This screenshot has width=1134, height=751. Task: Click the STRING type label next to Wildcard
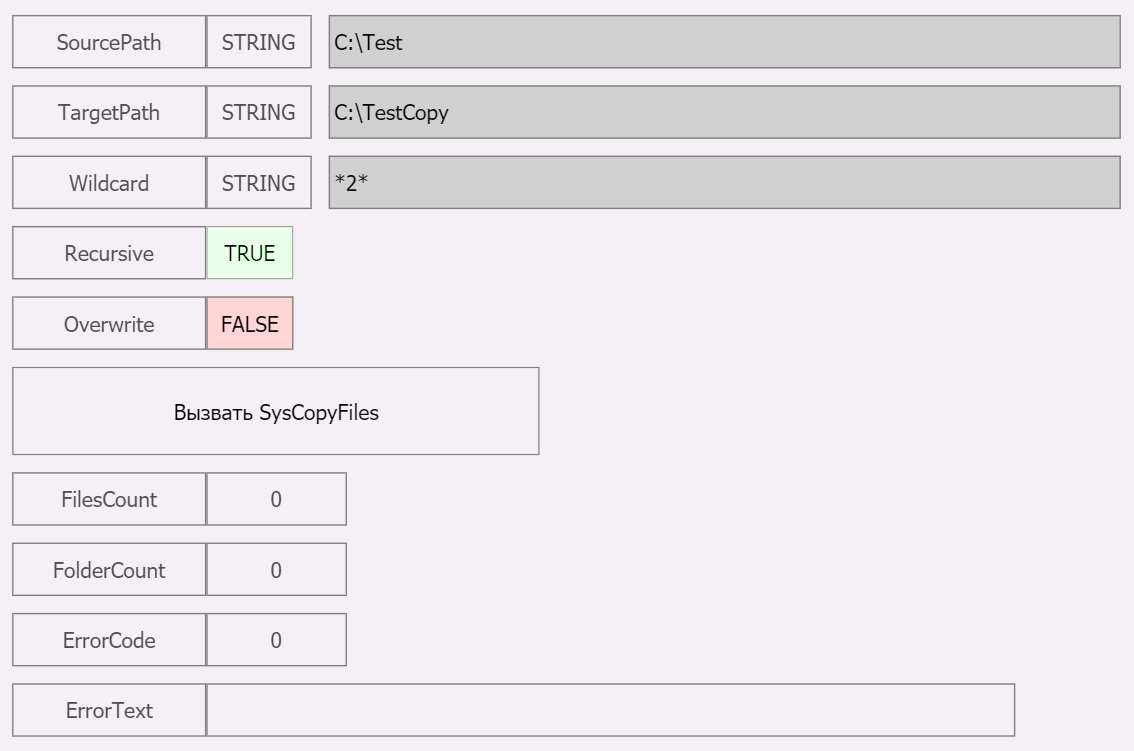tap(258, 182)
